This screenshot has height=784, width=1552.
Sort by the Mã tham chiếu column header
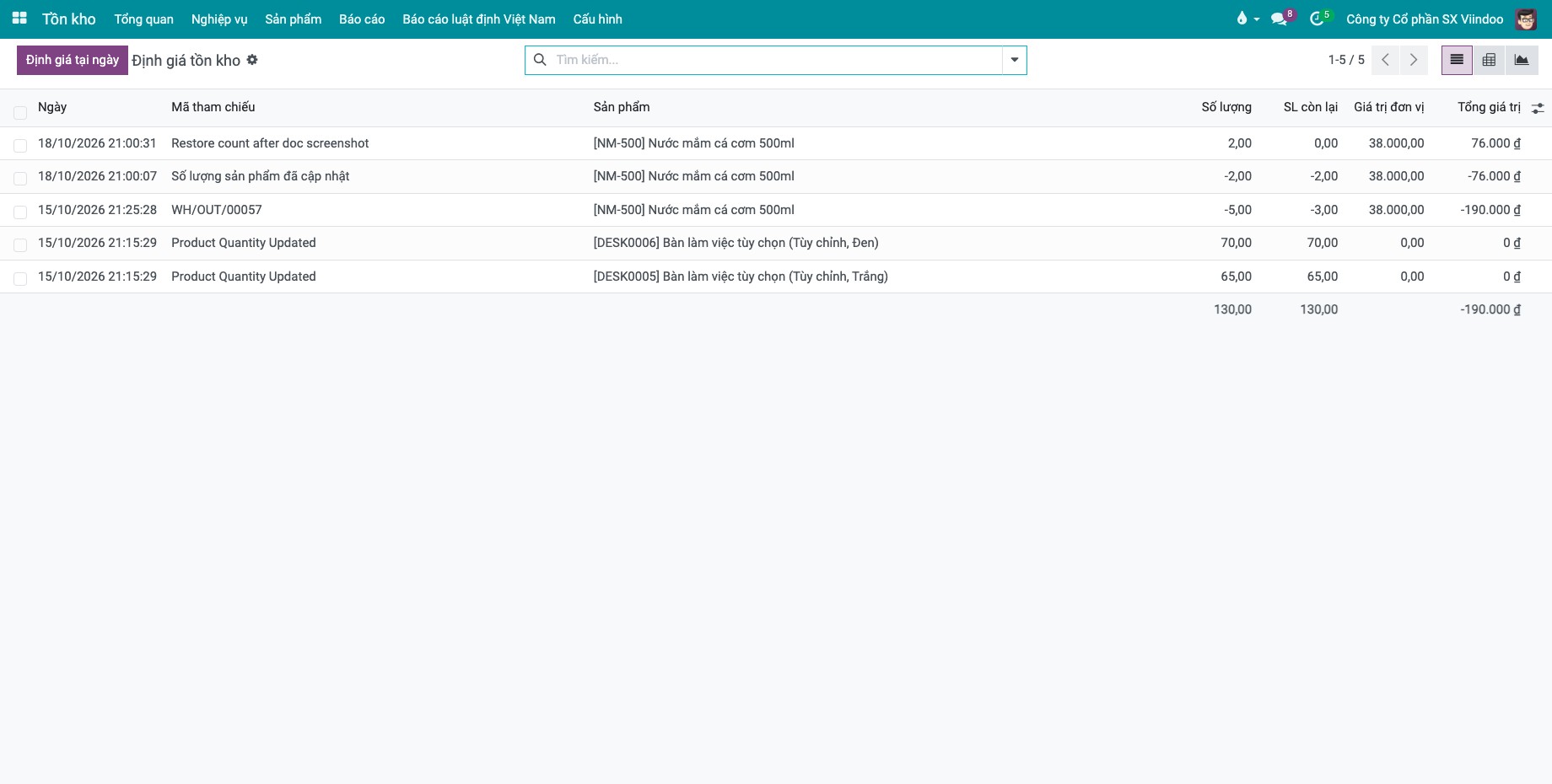click(x=213, y=107)
